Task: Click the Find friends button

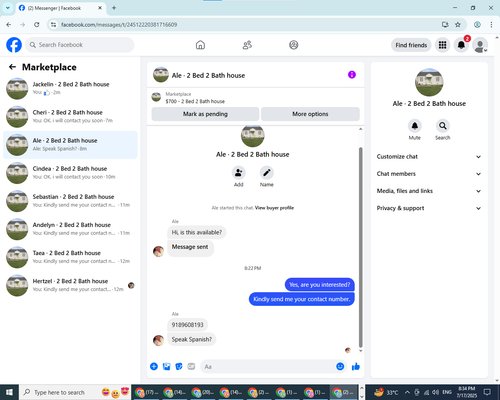Action: 411,45
